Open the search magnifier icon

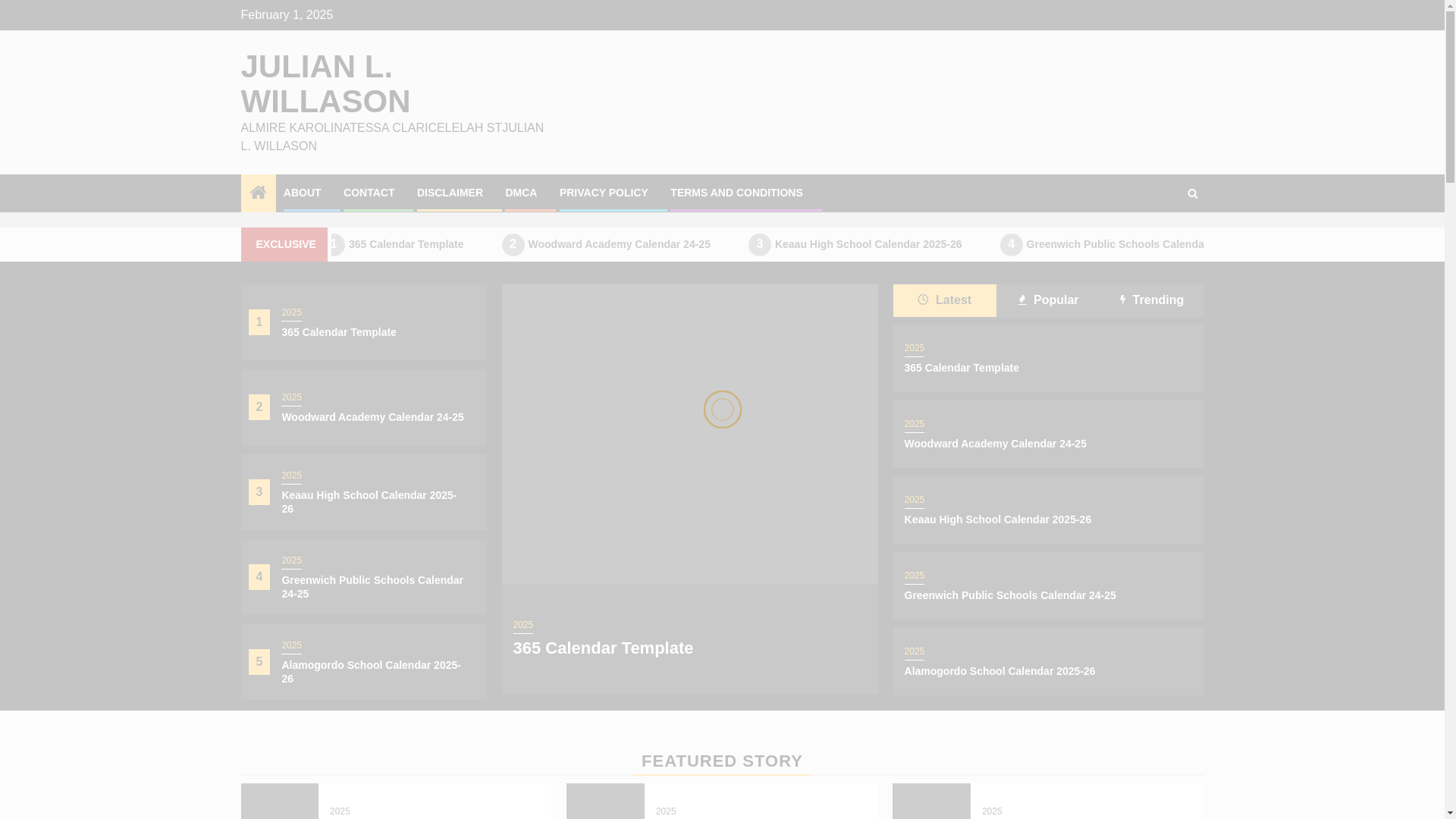click(x=1192, y=193)
